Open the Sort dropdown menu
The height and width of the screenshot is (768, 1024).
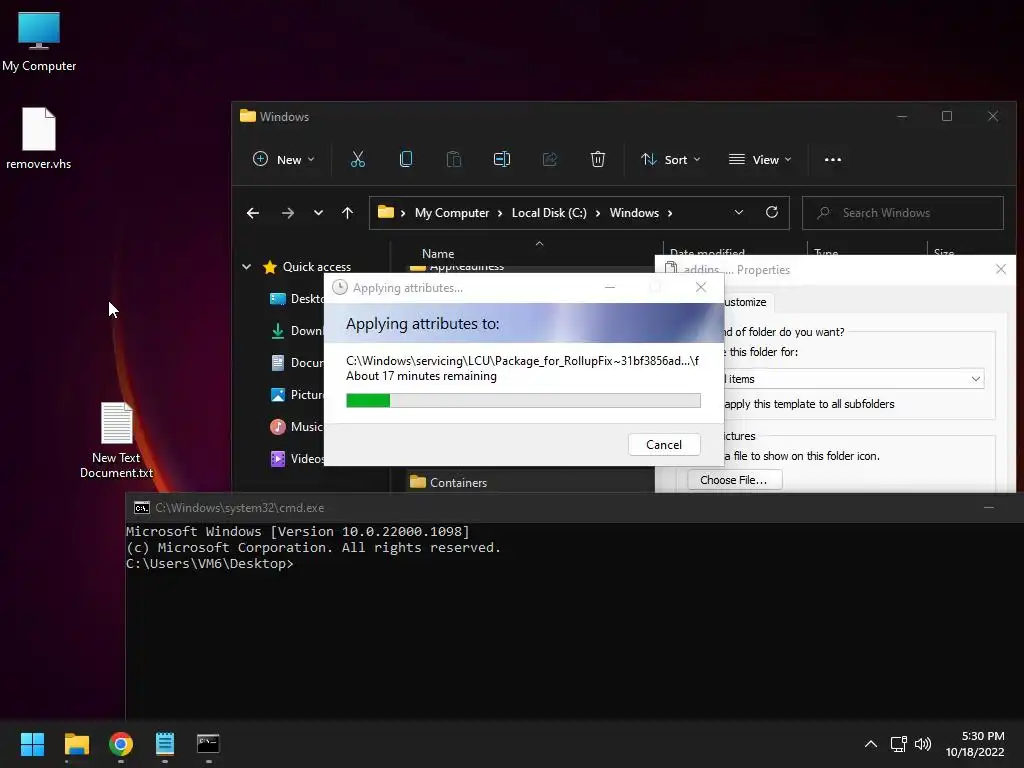(x=671, y=159)
